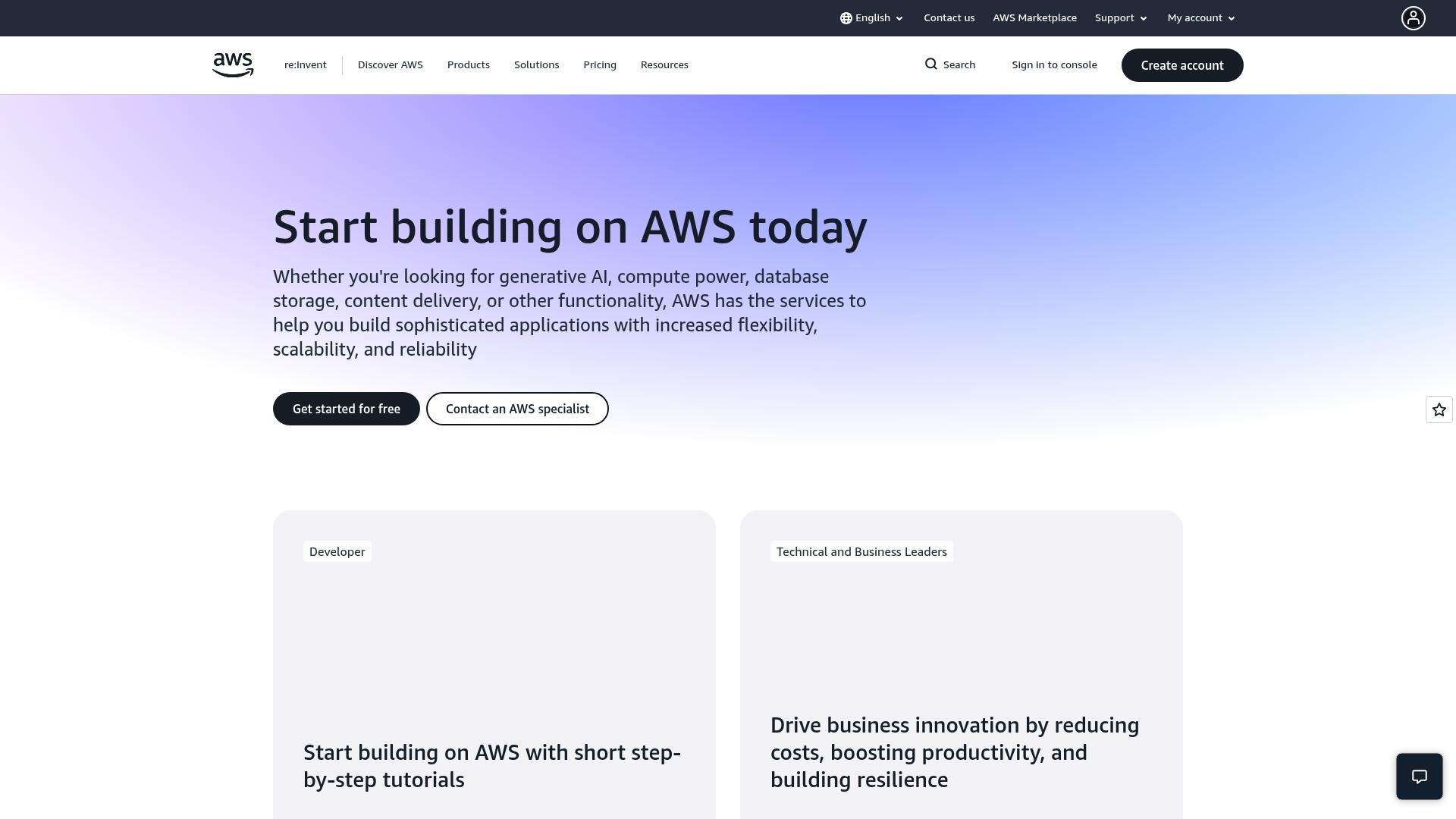The image size is (1456, 819).
Task: Click the Start building on AWS today heading
Action: (x=570, y=227)
